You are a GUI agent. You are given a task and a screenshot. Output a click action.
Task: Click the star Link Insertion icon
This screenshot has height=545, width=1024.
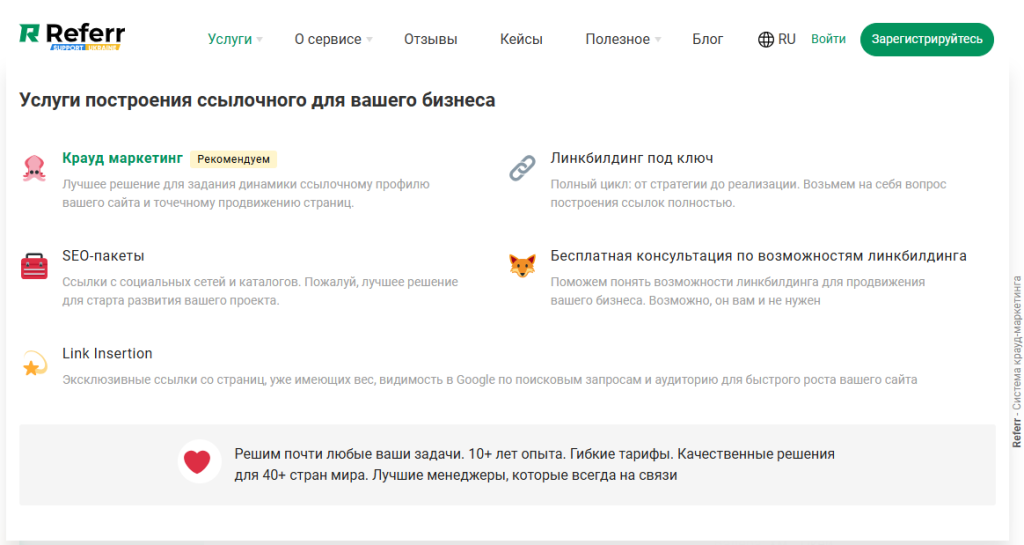34,365
